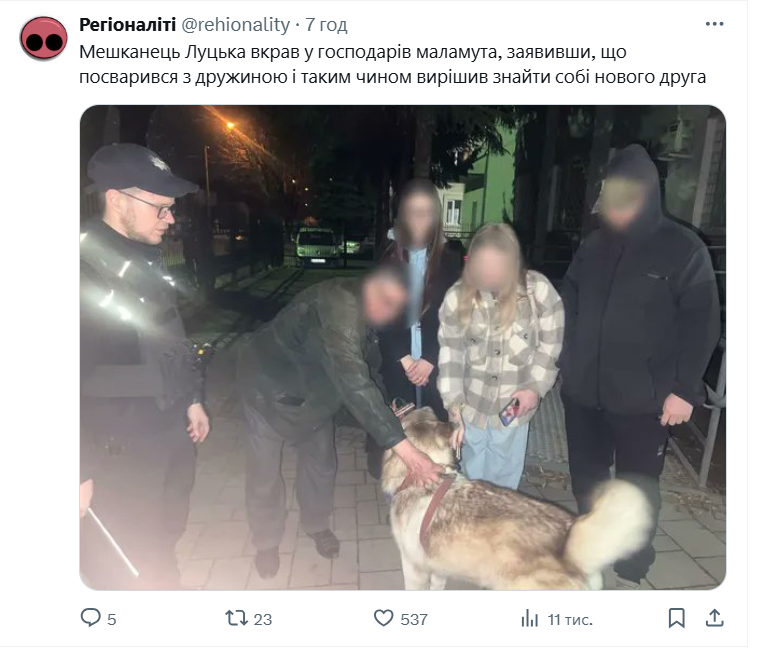779x648 pixels.
Task: Click the repost count 23
Action: 263,619
